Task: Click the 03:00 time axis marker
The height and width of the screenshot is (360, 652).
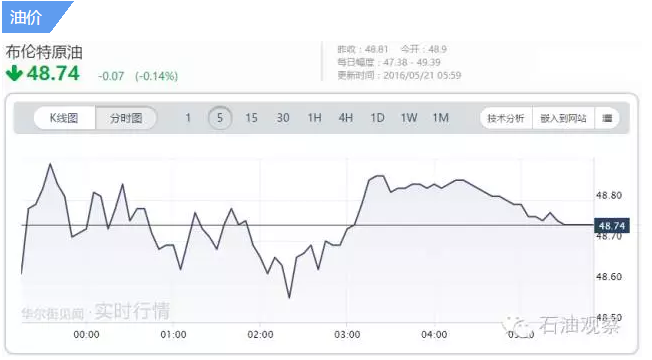Action: [347, 335]
